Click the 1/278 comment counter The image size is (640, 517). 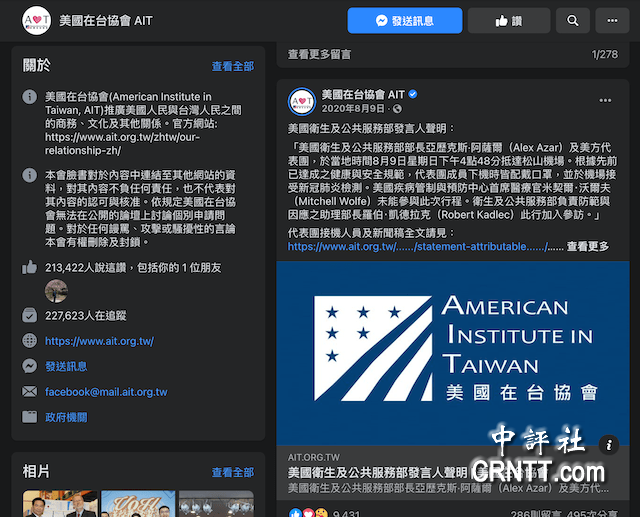coord(604,54)
